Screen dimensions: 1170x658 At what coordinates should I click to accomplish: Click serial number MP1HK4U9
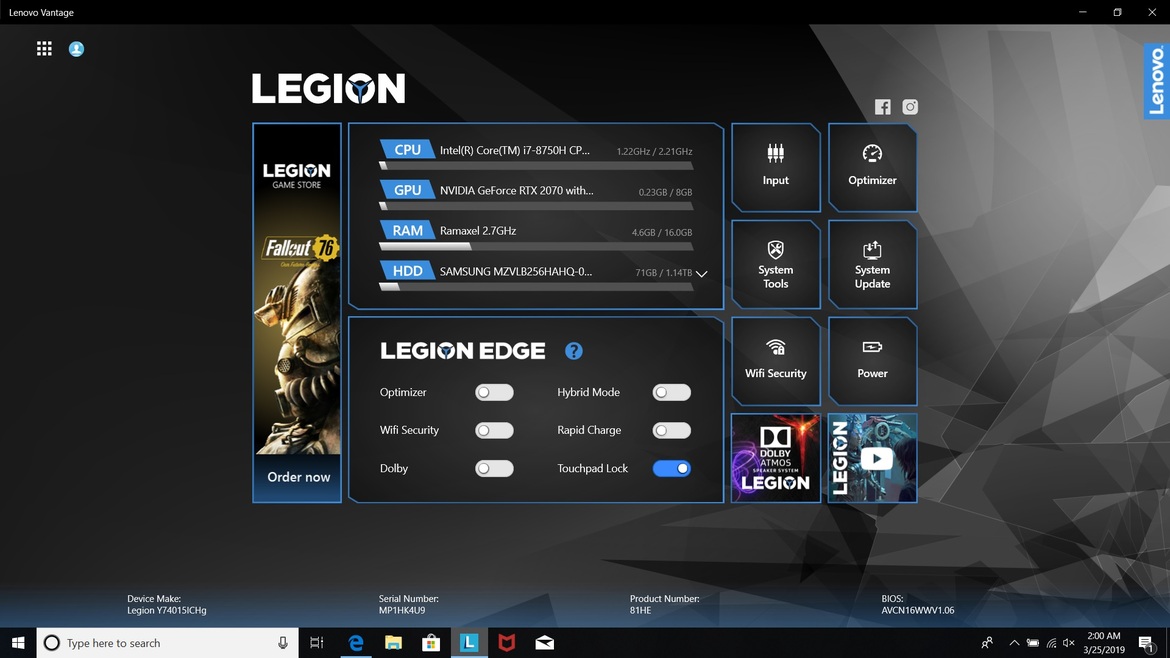pyautogui.click(x=401, y=610)
